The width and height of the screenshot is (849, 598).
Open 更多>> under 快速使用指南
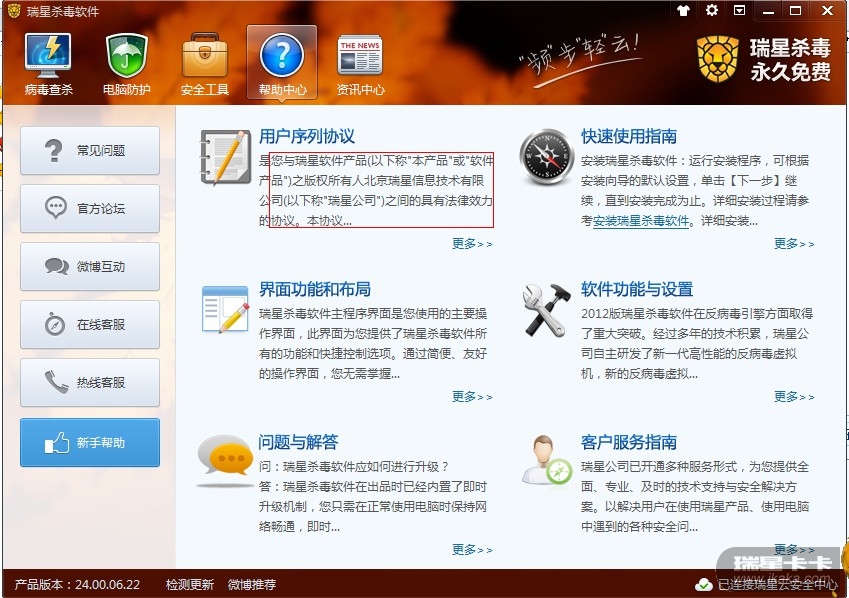click(794, 244)
